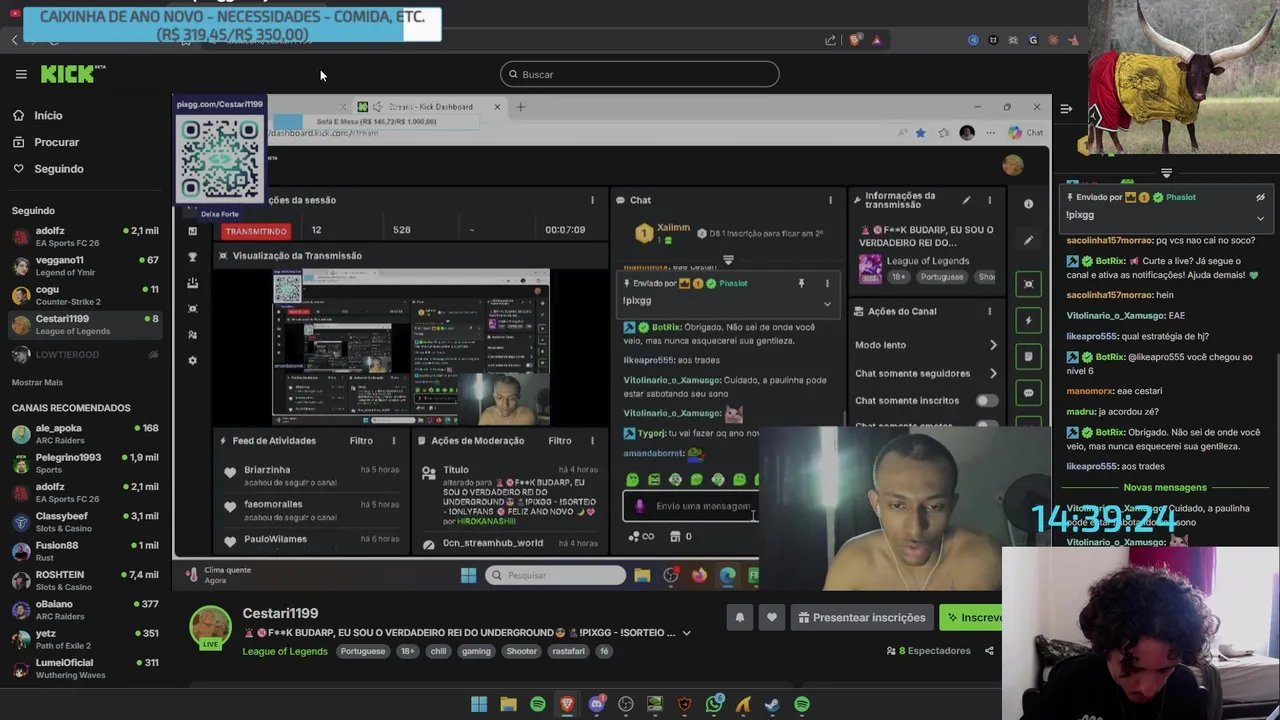
Task: Open Windows Start on bottom taskbar
Action: (479, 705)
